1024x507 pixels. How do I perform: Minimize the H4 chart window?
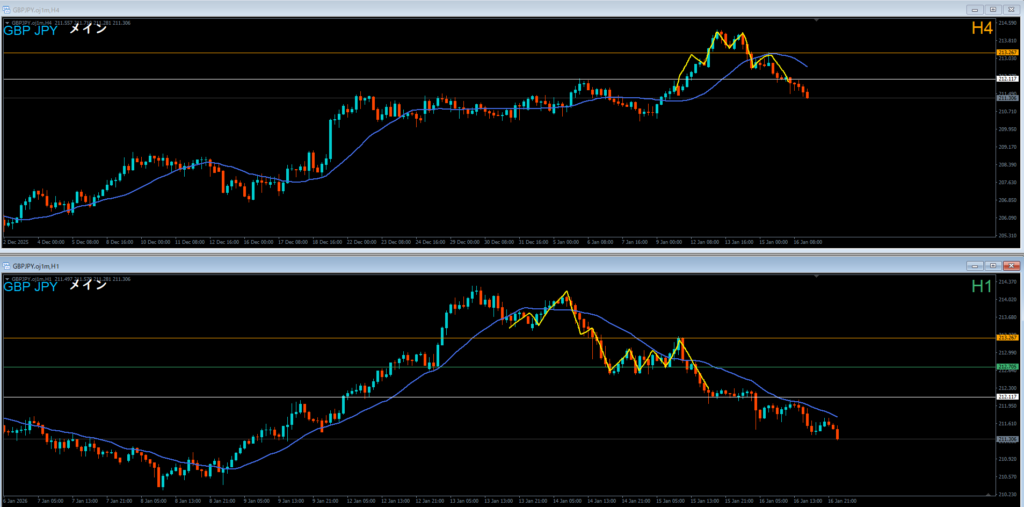(x=975, y=9)
